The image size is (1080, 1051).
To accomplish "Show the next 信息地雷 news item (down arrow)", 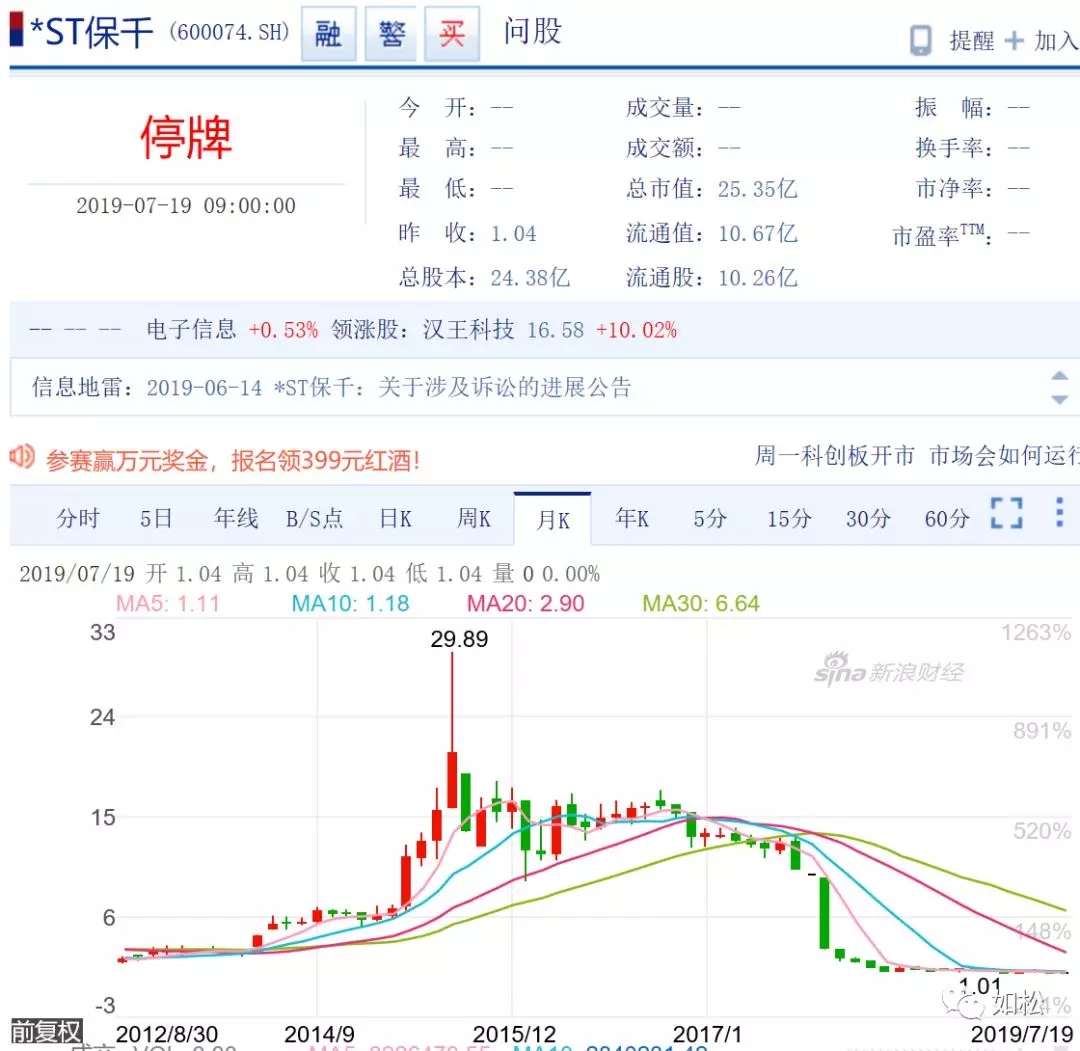I will tap(1059, 399).
